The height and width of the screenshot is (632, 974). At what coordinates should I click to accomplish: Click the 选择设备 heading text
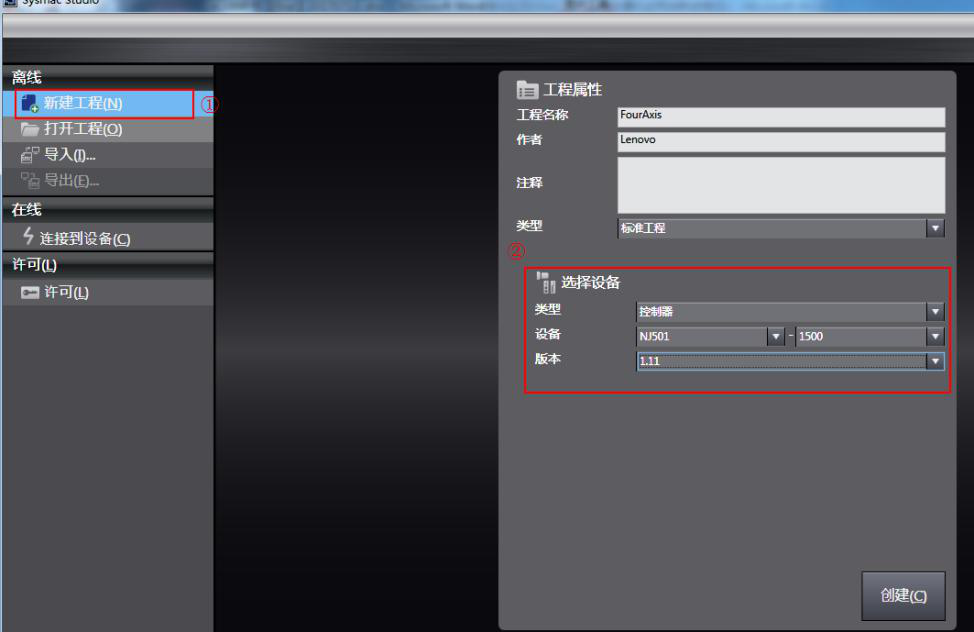pos(590,283)
